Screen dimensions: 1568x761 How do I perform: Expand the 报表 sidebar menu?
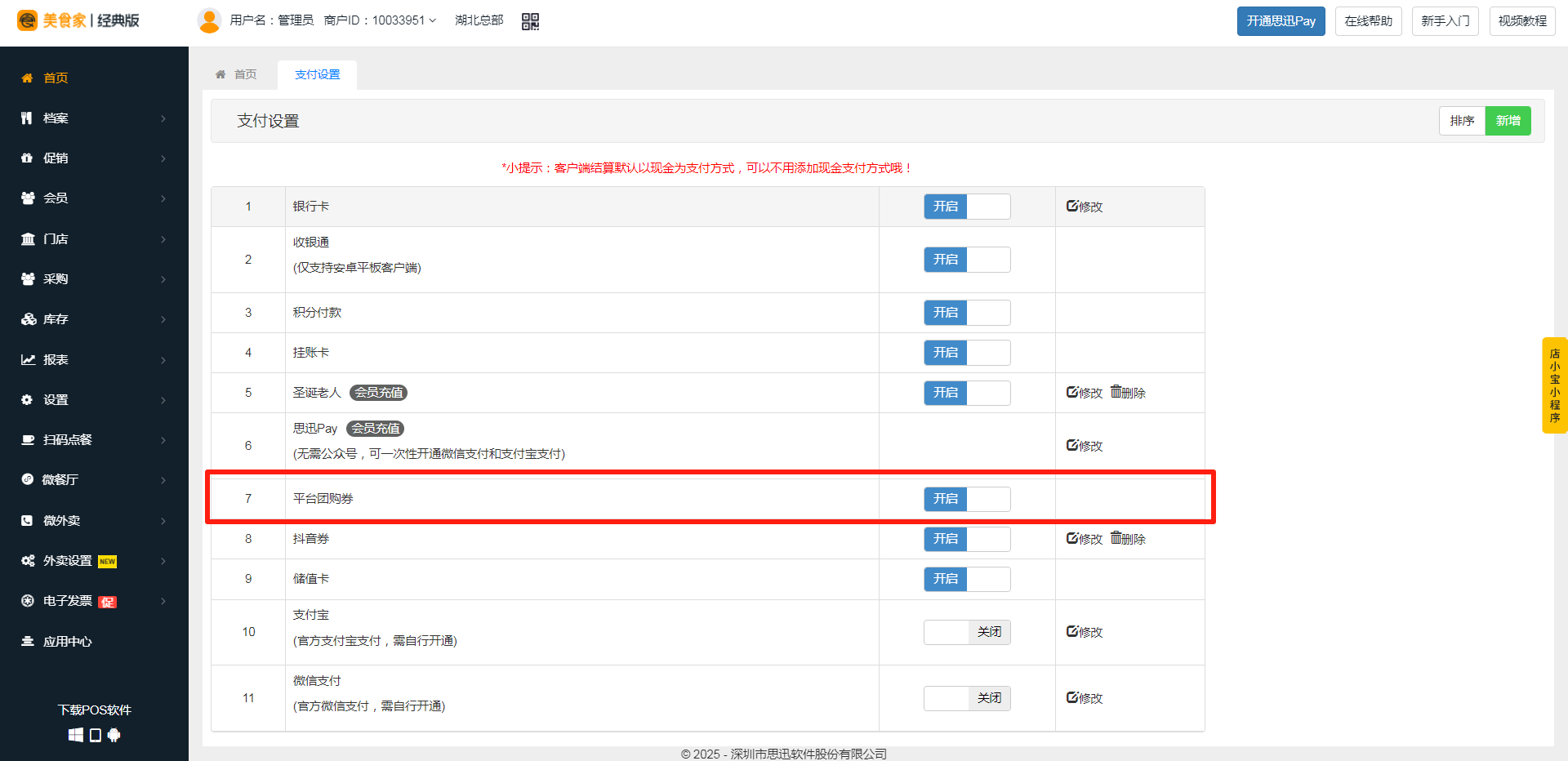click(x=94, y=359)
